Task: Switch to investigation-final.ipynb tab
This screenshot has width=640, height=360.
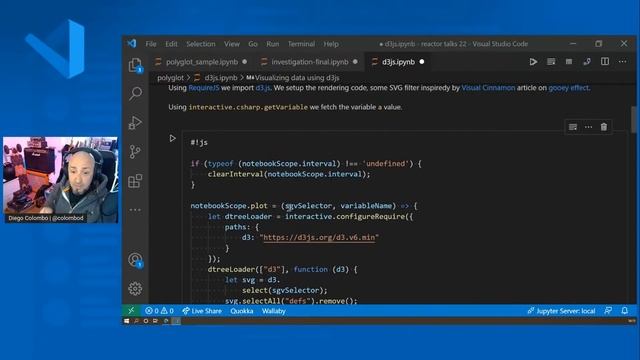Action: (x=310, y=62)
